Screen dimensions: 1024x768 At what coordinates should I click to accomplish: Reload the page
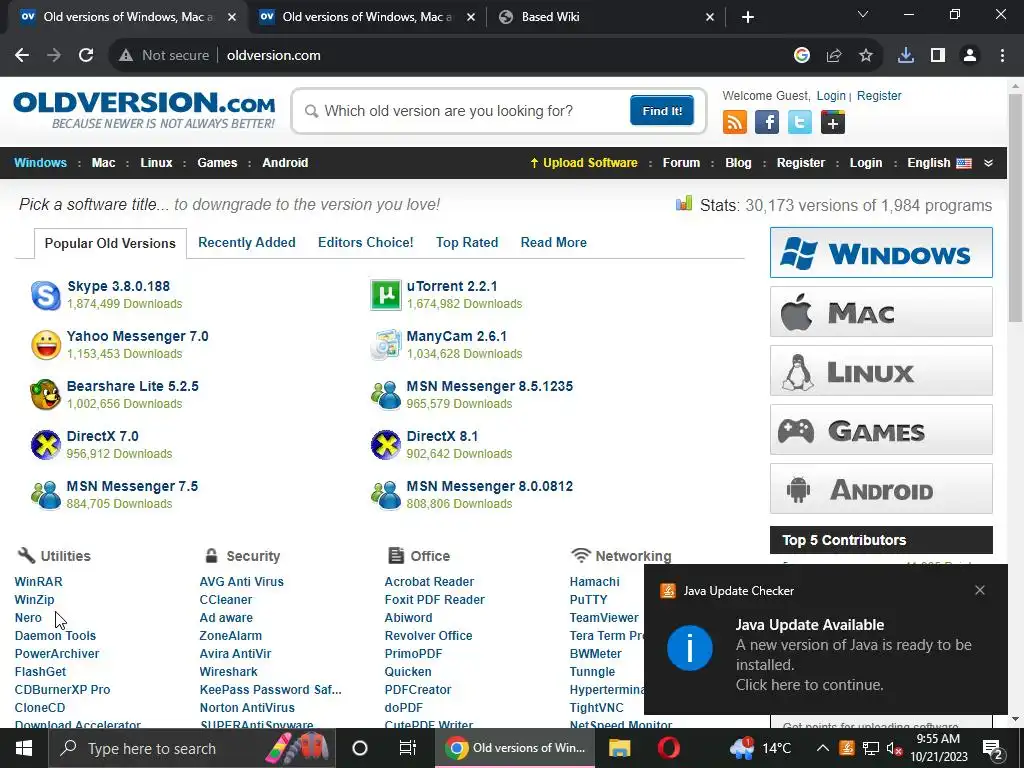[x=86, y=56]
